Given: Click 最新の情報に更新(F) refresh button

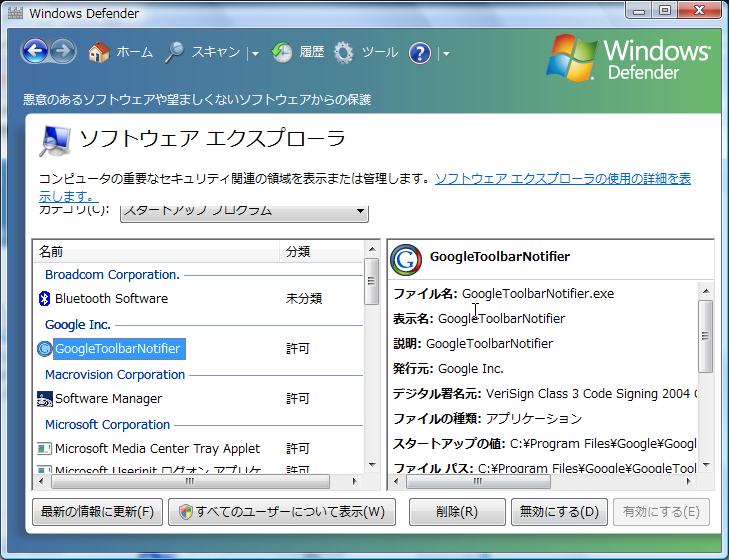Looking at the screenshot, I should (x=97, y=512).
